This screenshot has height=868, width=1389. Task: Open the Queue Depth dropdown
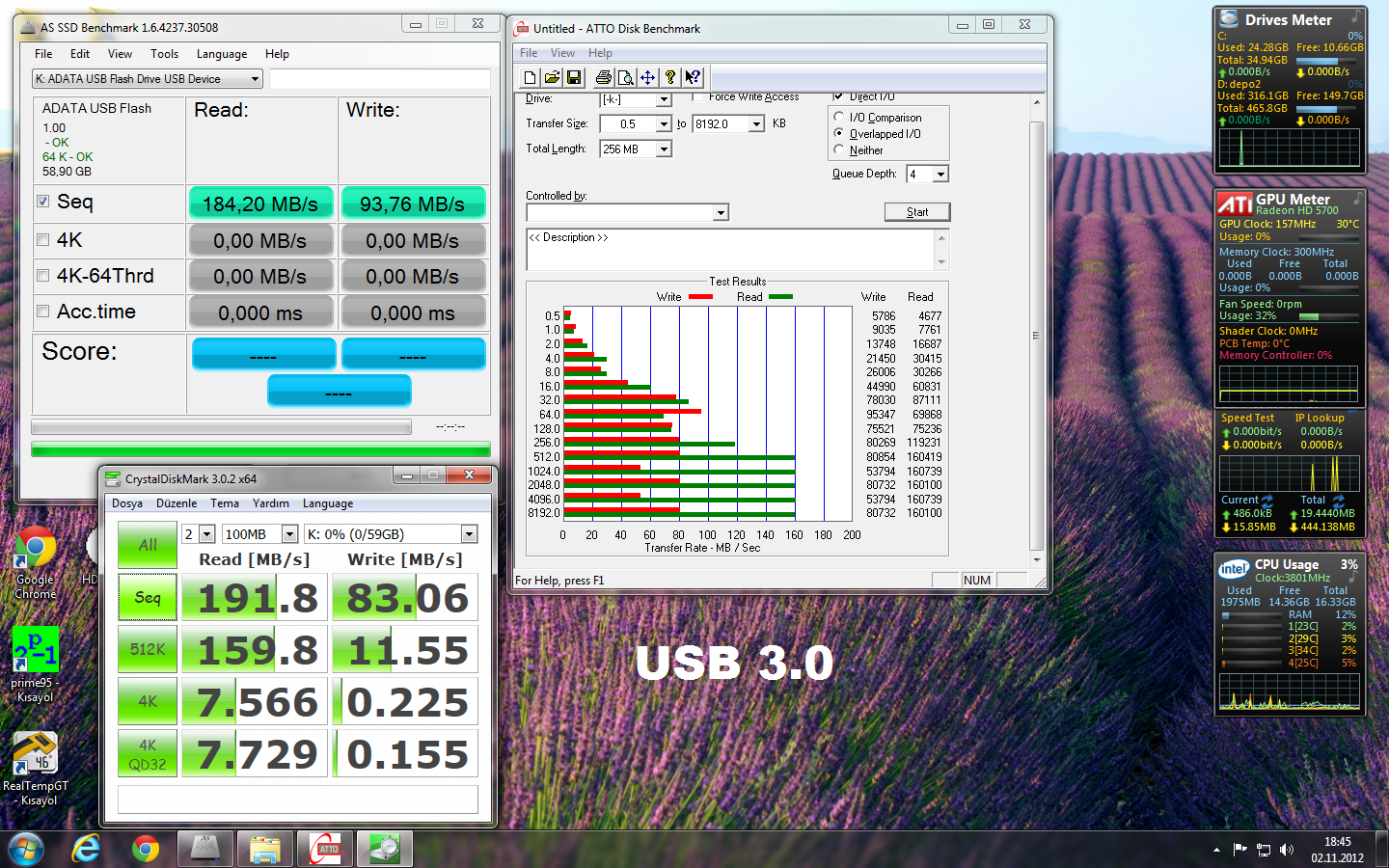(941, 174)
